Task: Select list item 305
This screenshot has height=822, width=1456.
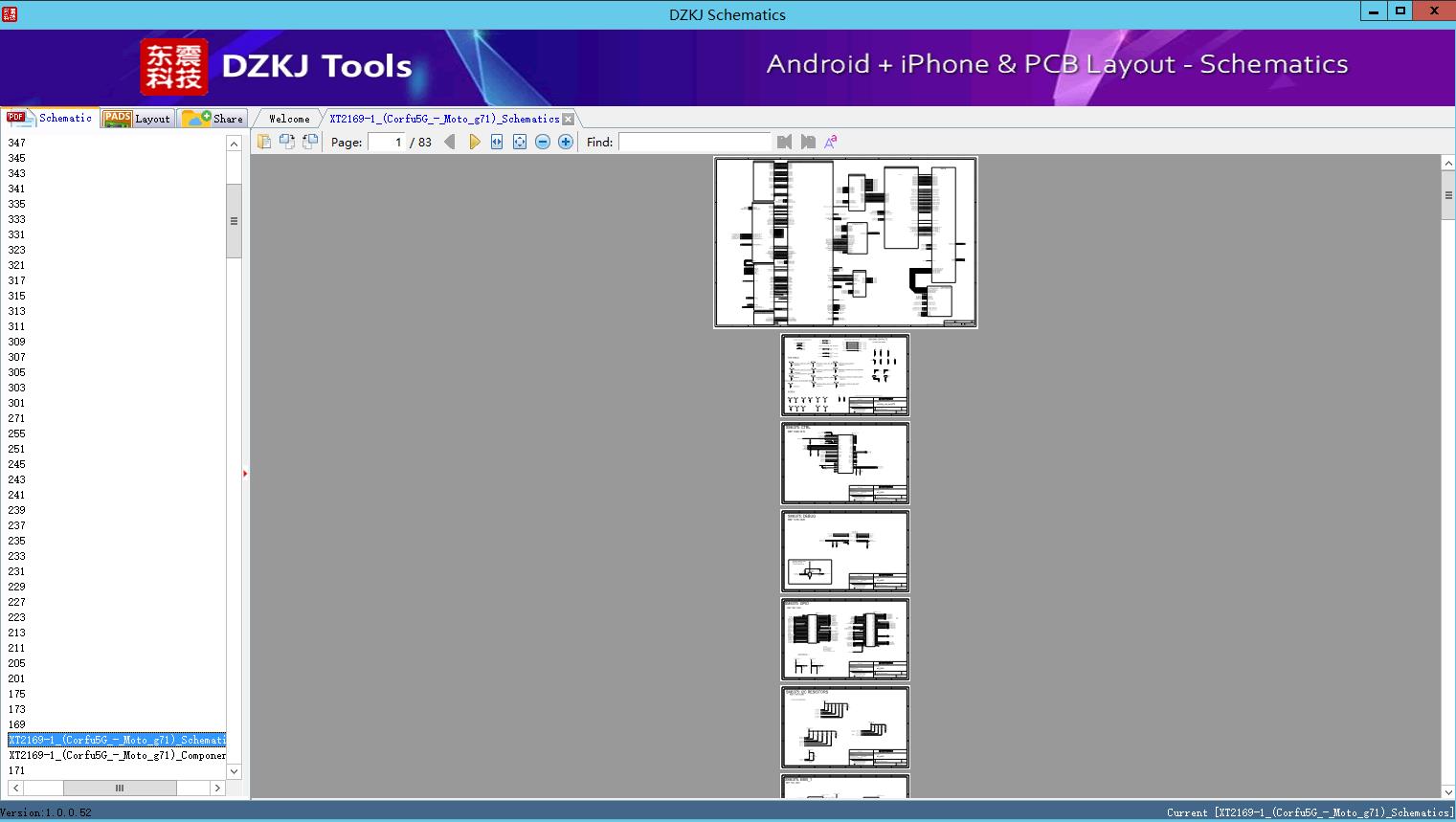Action: (x=17, y=372)
